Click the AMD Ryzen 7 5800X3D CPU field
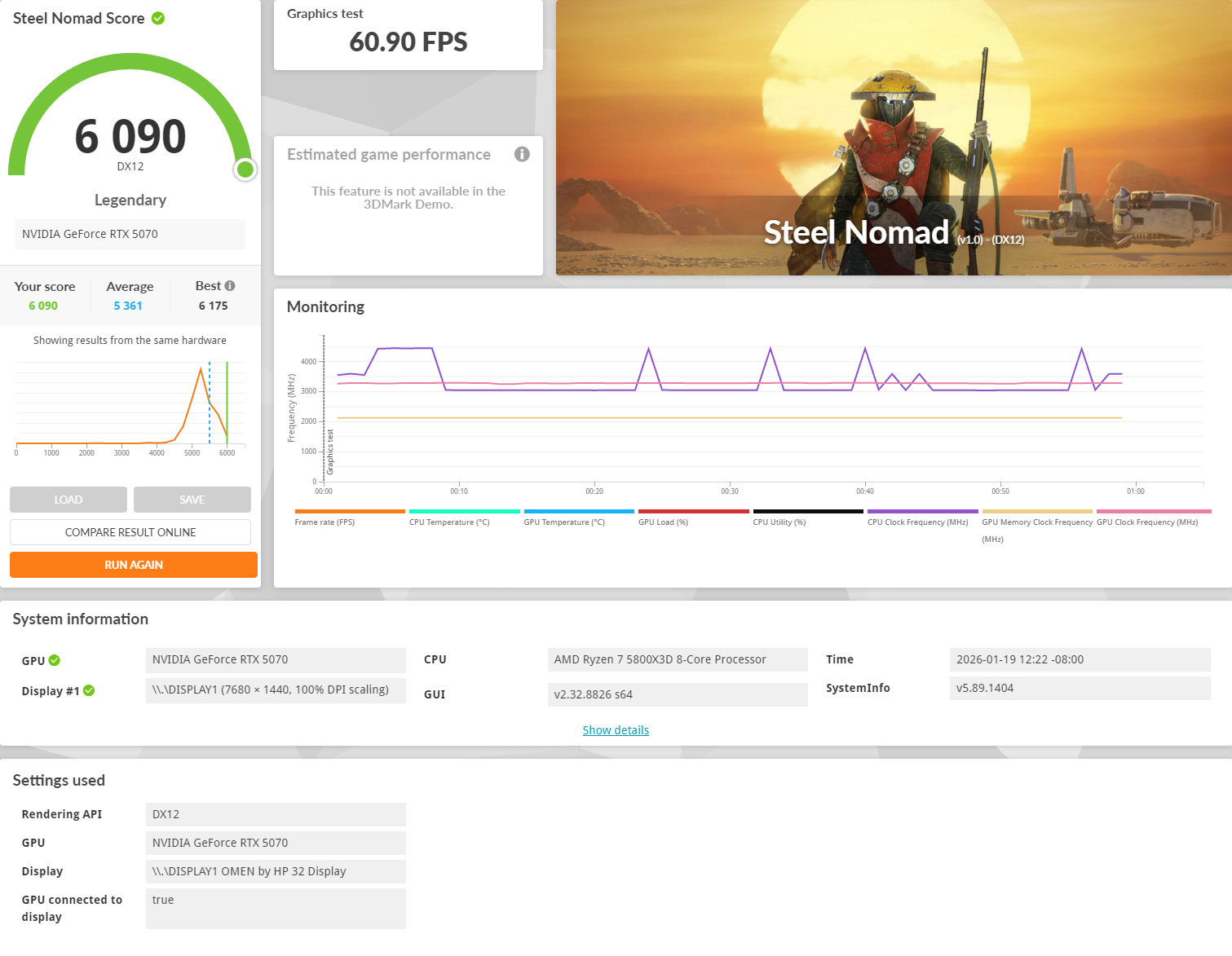Viewport: 1232px width, 956px height. point(678,659)
